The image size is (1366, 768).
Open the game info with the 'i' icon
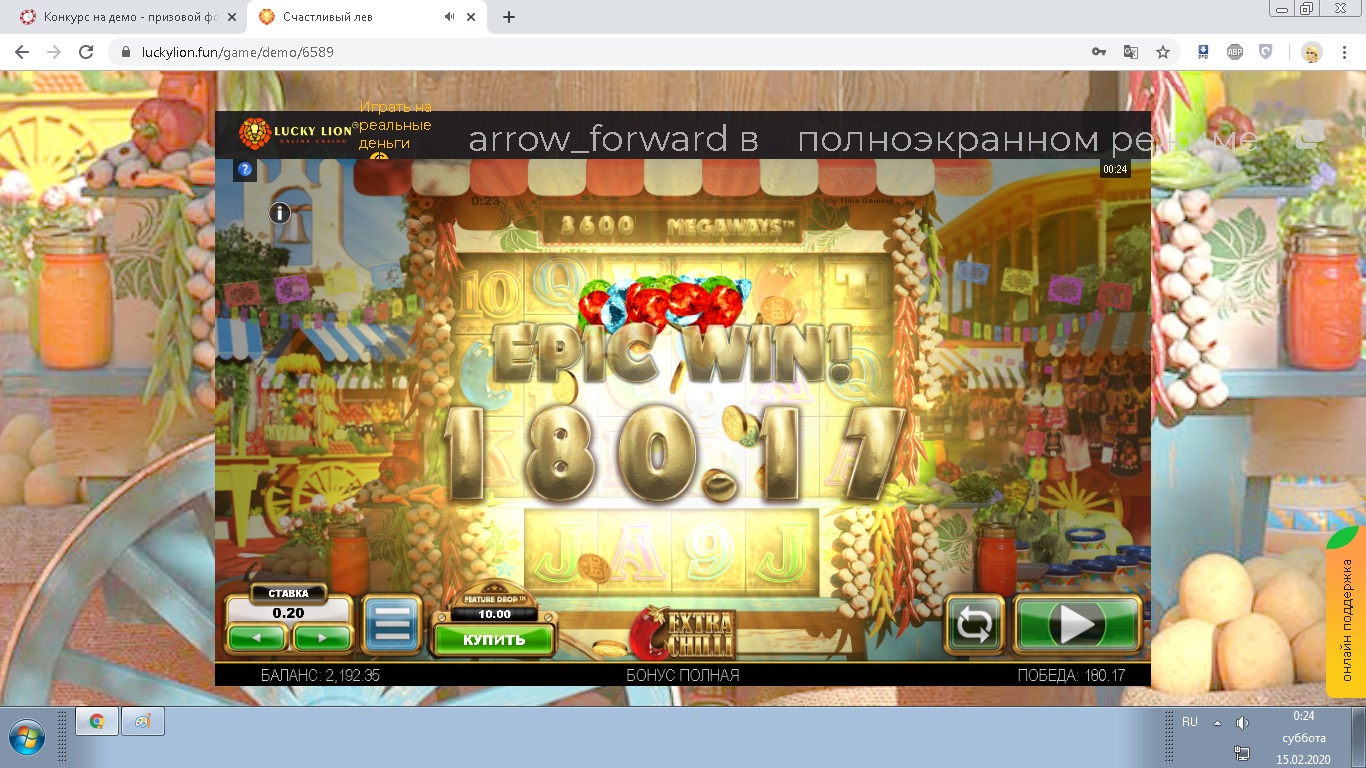pos(279,212)
